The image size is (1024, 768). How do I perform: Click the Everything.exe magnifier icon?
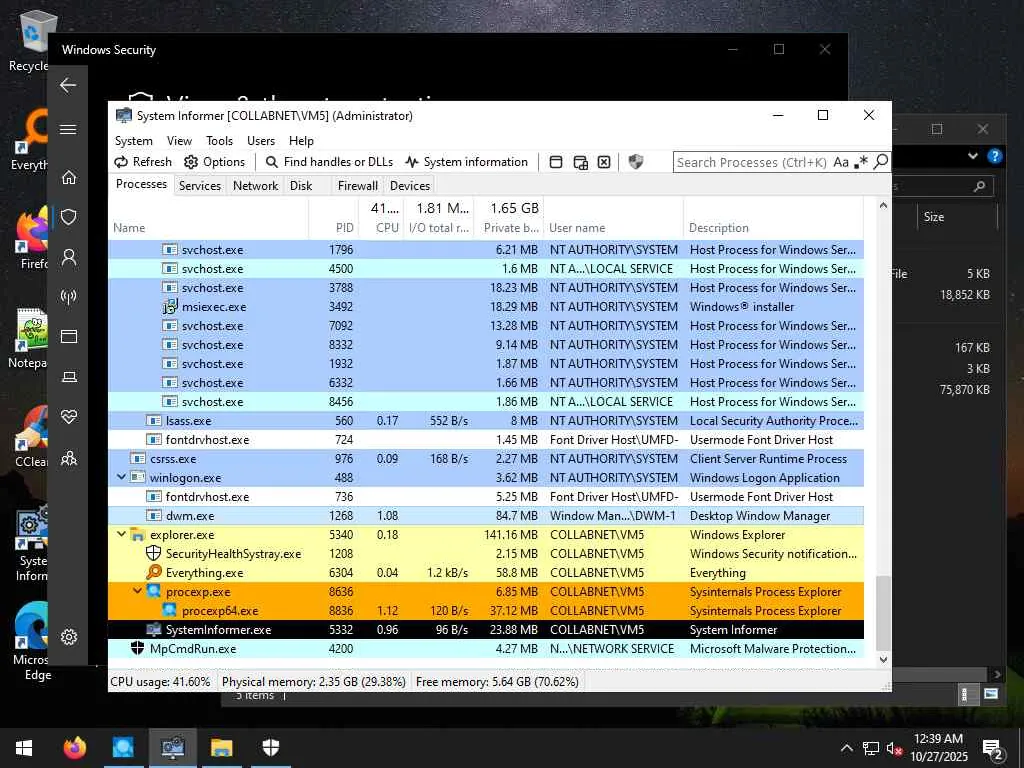(x=153, y=572)
